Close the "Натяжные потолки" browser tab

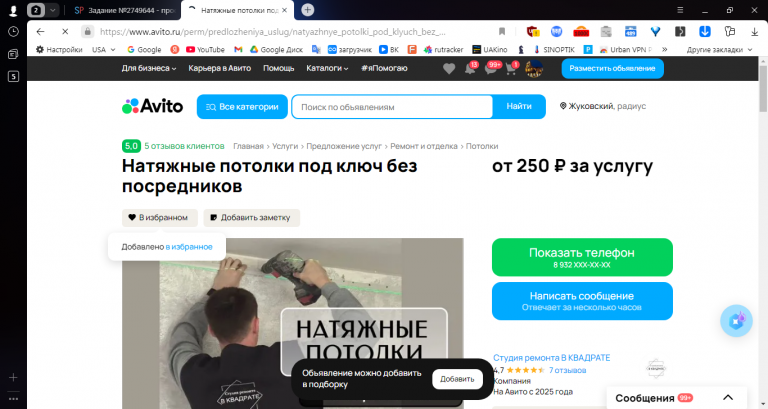[x=284, y=10]
